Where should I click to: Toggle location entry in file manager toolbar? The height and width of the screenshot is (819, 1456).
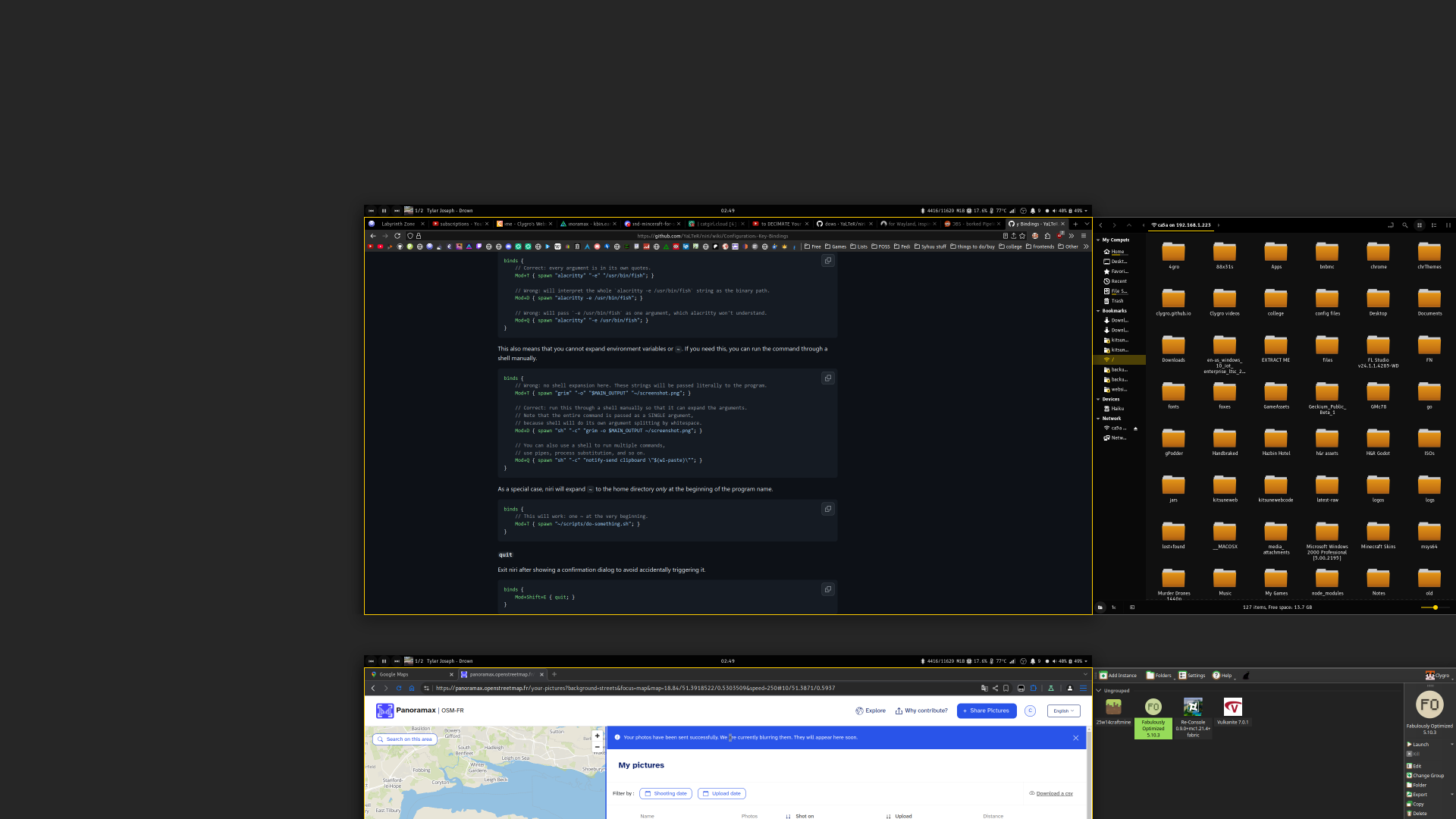(1390, 225)
